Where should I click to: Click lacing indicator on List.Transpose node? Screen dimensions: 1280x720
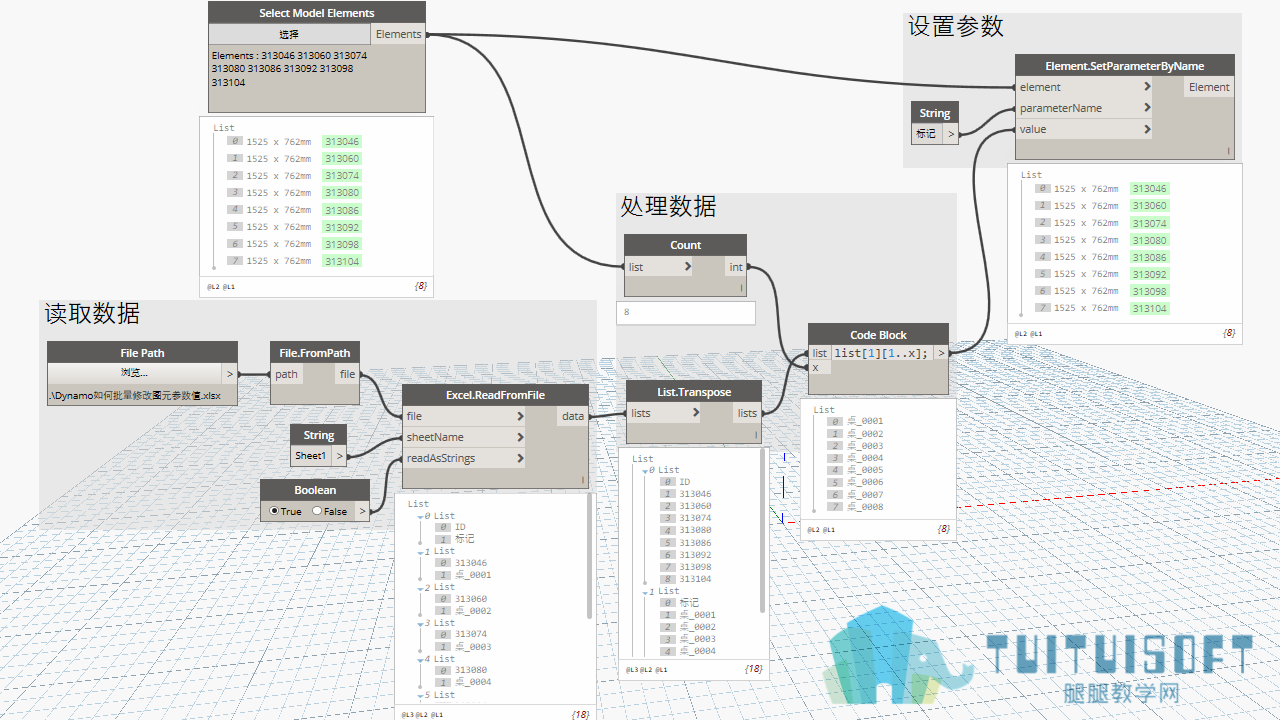[x=755, y=435]
